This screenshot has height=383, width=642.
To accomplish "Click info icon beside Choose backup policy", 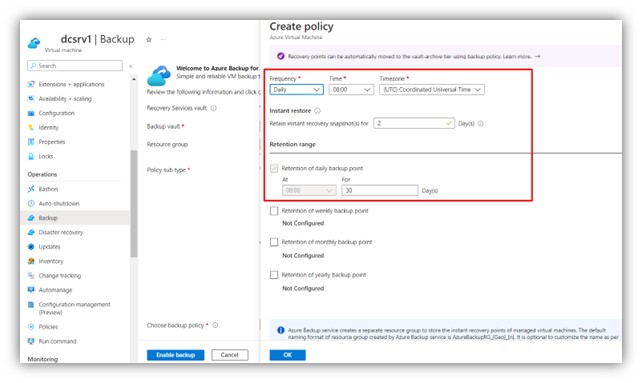I will [215, 325].
